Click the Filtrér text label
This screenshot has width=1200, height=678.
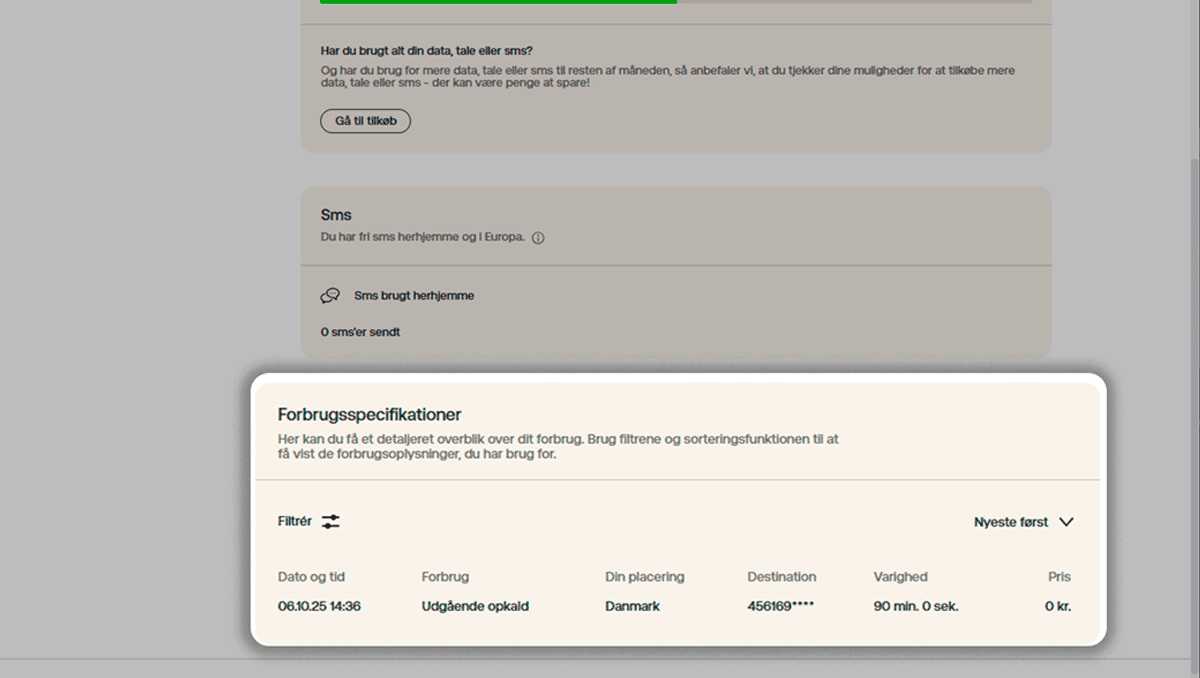294,521
